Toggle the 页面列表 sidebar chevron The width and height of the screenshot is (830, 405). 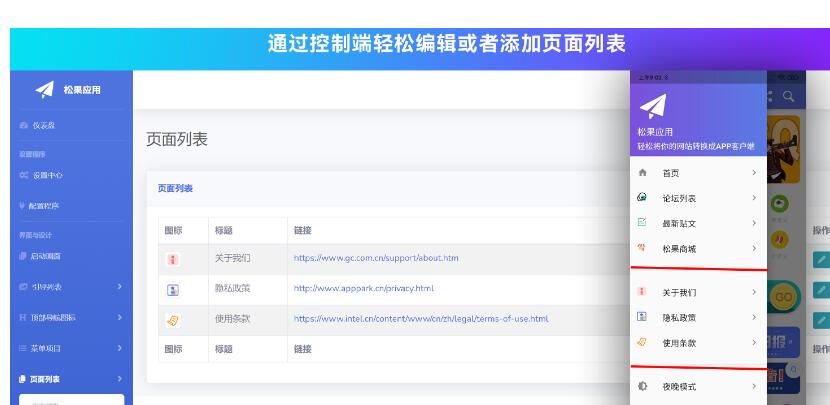[x=120, y=379]
